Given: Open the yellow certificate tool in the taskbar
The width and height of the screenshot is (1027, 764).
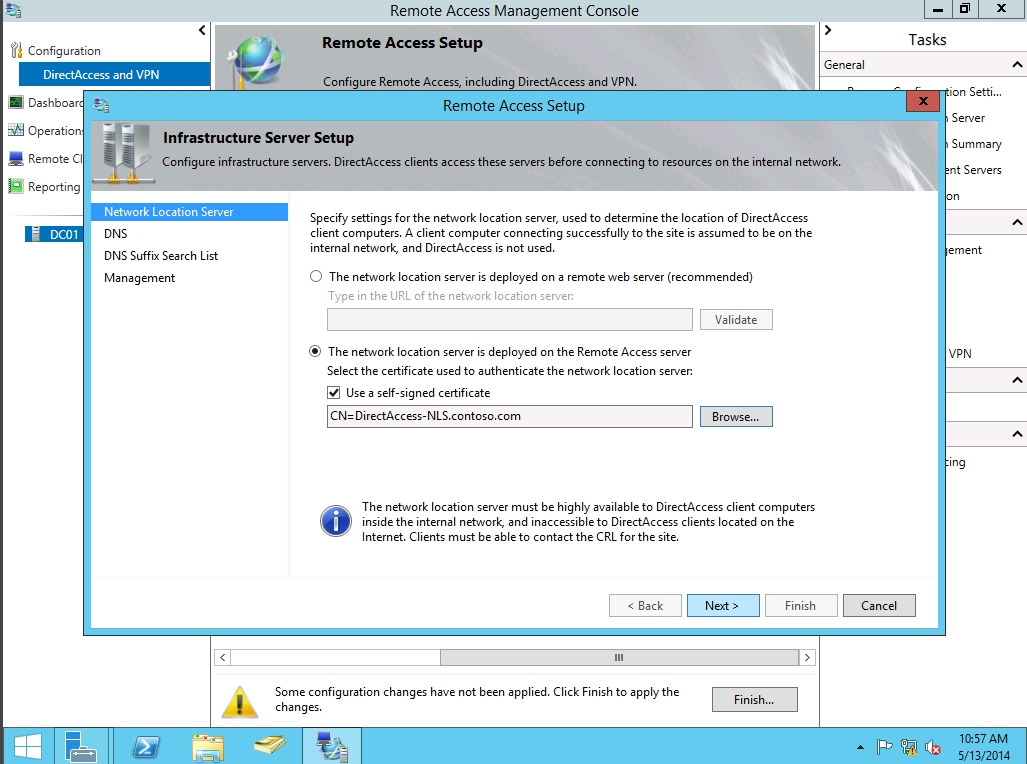Looking at the screenshot, I should [x=269, y=746].
